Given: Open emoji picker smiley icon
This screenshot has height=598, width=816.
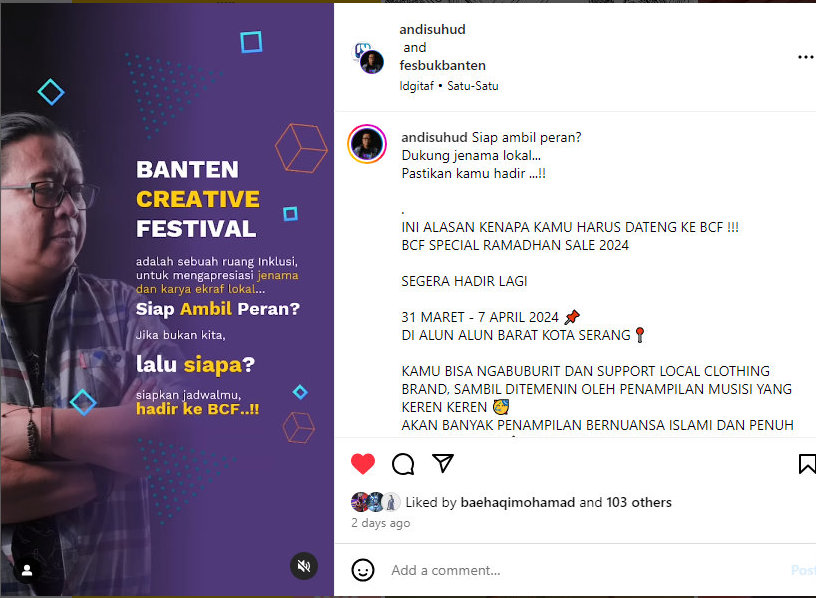Looking at the screenshot, I should [x=363, y=570].
